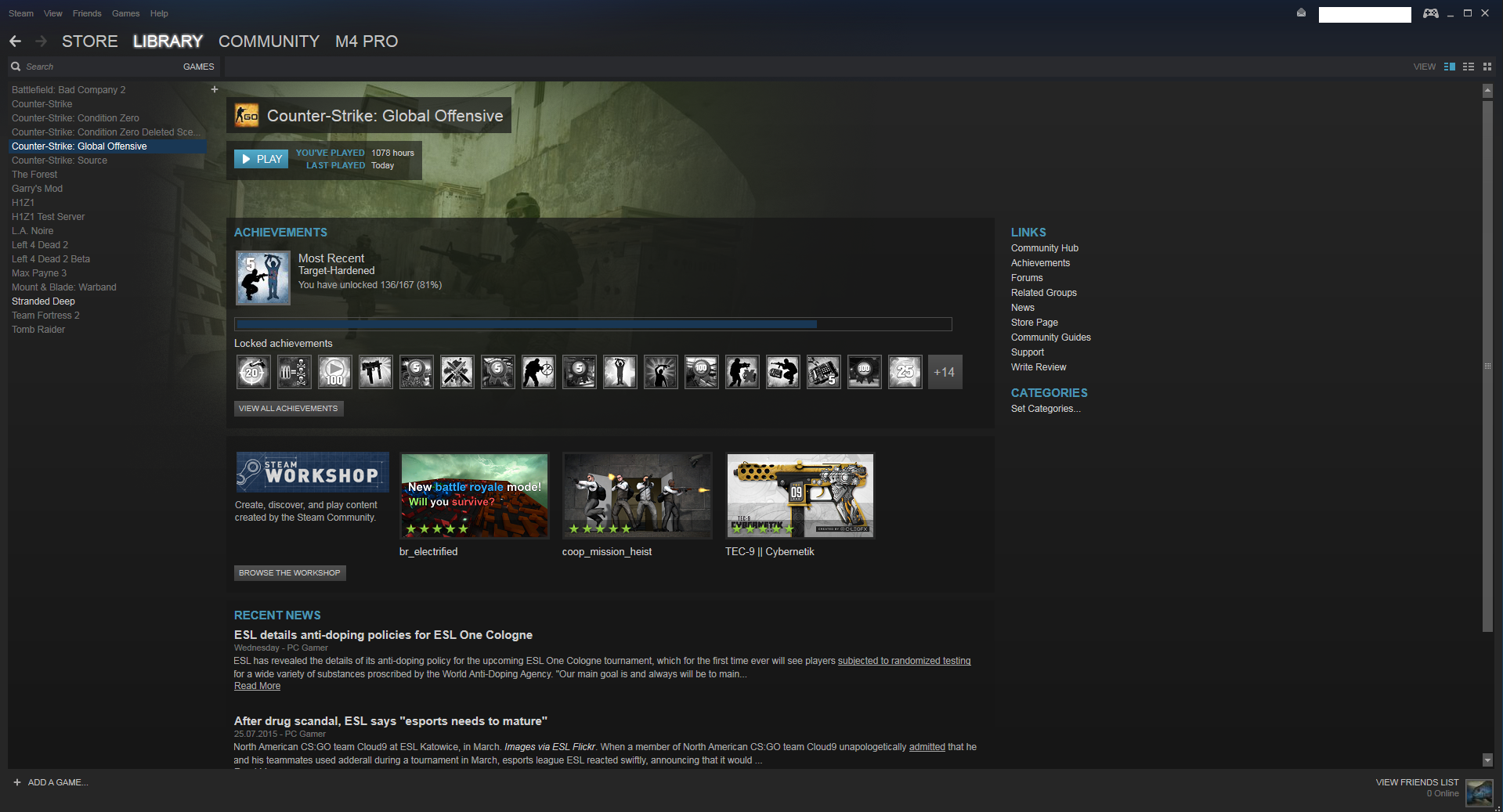This screenshot has width=1503, height=812.
Task: Switch to detail view layout icon
Action: coord(1449,67)
